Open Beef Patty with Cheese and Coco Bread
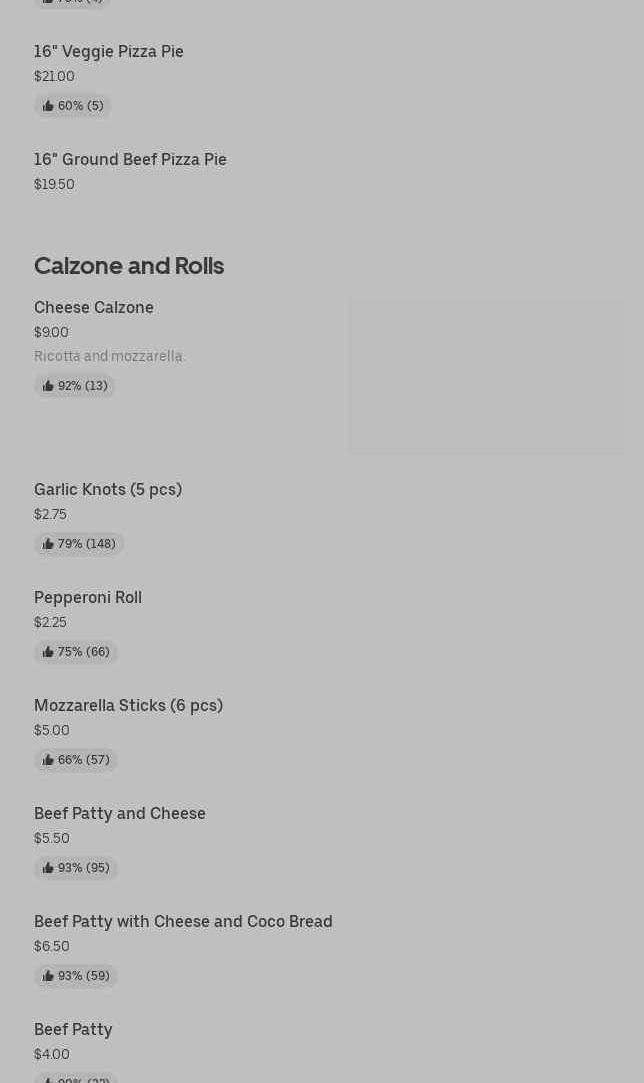The image size is (644, 1083). [183, 921]
